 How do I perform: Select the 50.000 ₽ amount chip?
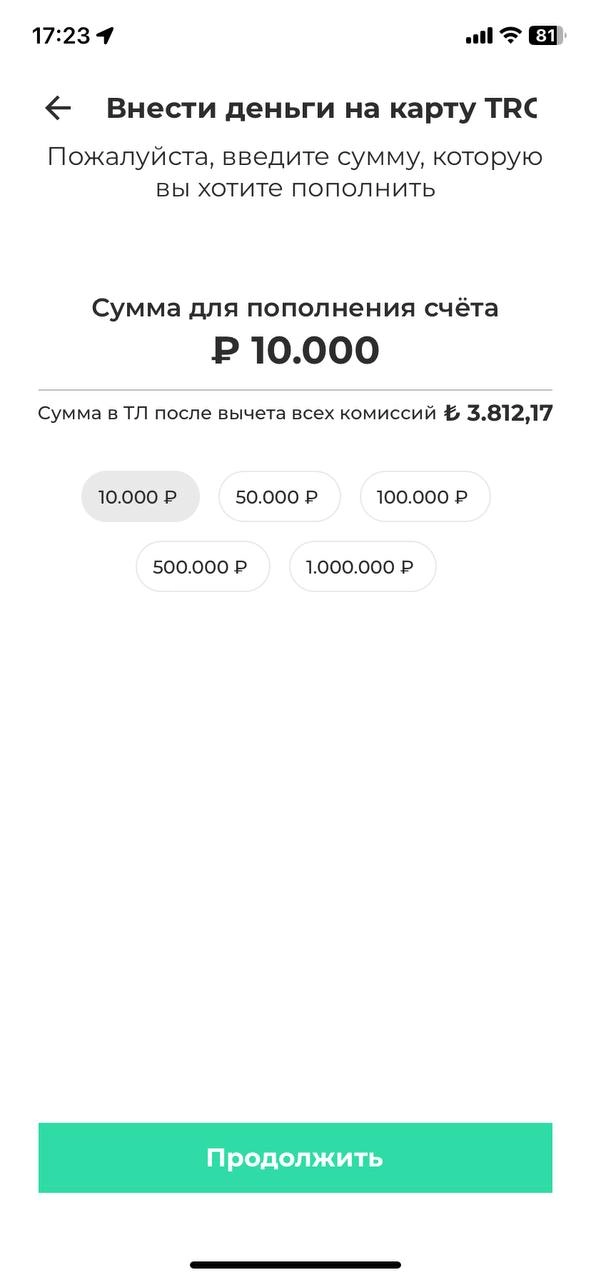(x=279, y=496)
